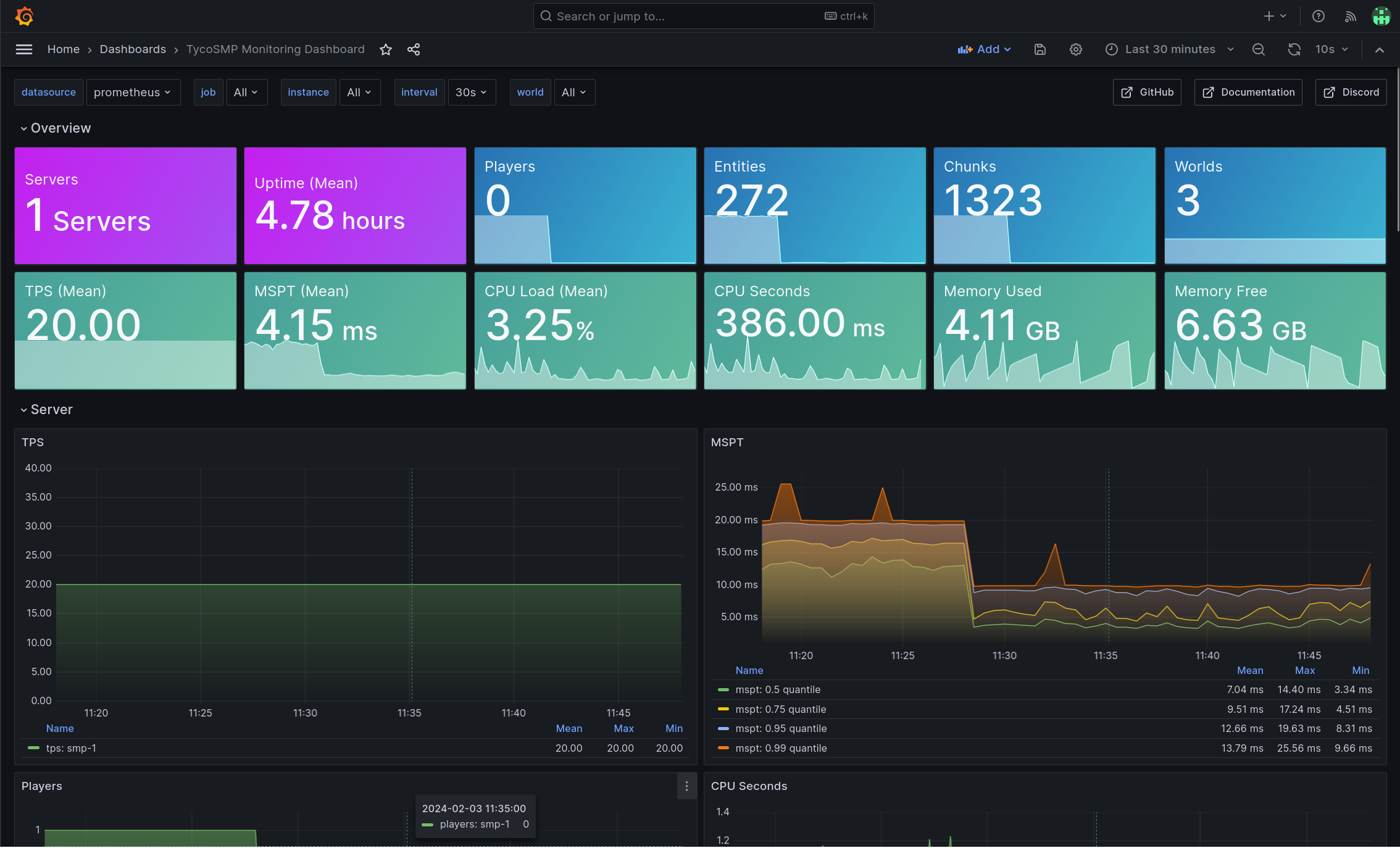Click the Memory Used stat title

[993, 291]
